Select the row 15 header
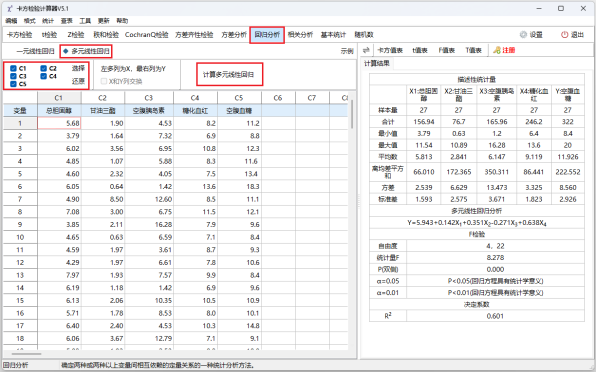The height and width of the screenshot is (372, 596). 20,300
